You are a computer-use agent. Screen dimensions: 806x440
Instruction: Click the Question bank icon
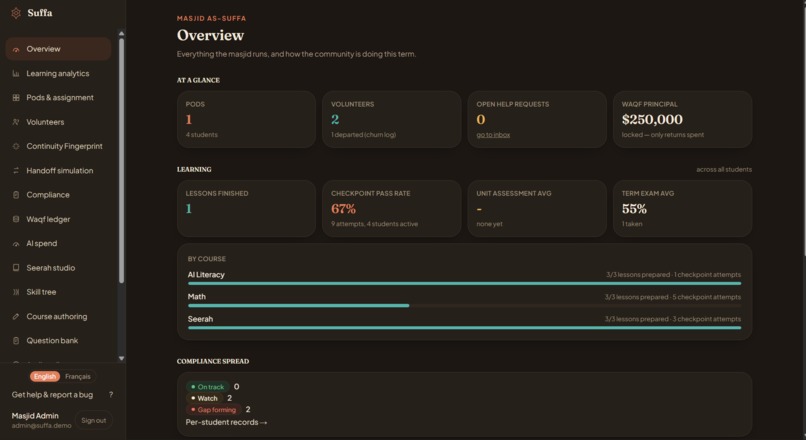tap(16, 341)
